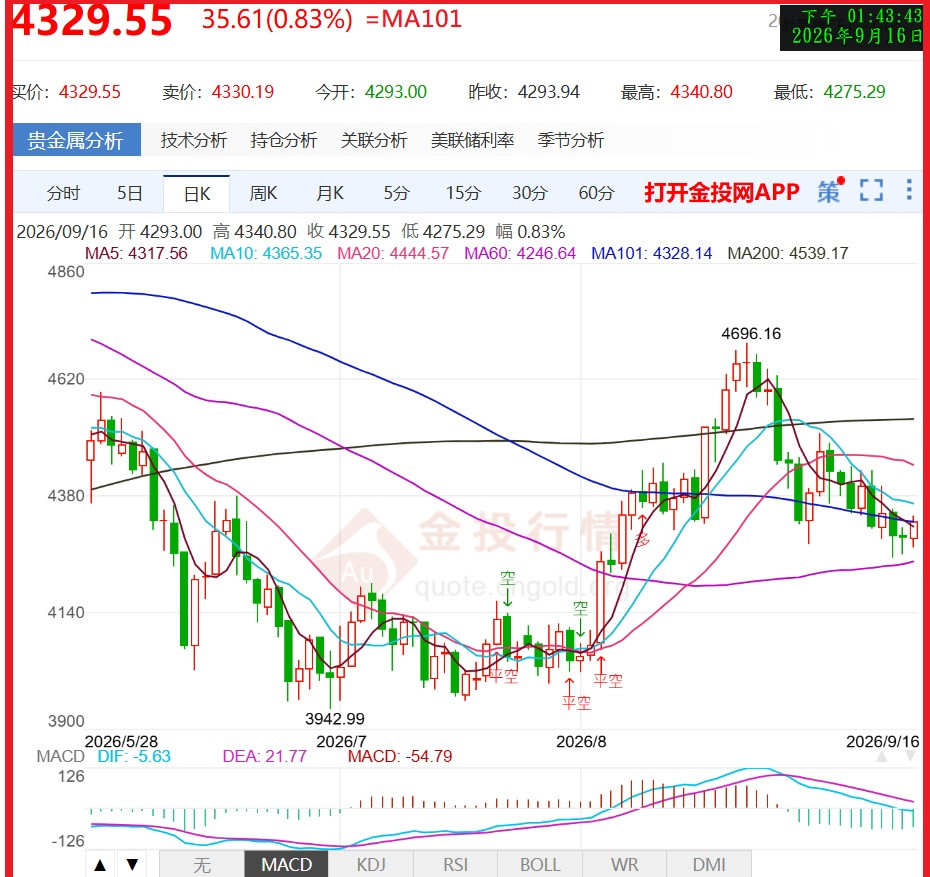Click the grey up triangle near 2026/9/16
The height and width of the screenshot is (877, 930).
click(x=882, y=757)
